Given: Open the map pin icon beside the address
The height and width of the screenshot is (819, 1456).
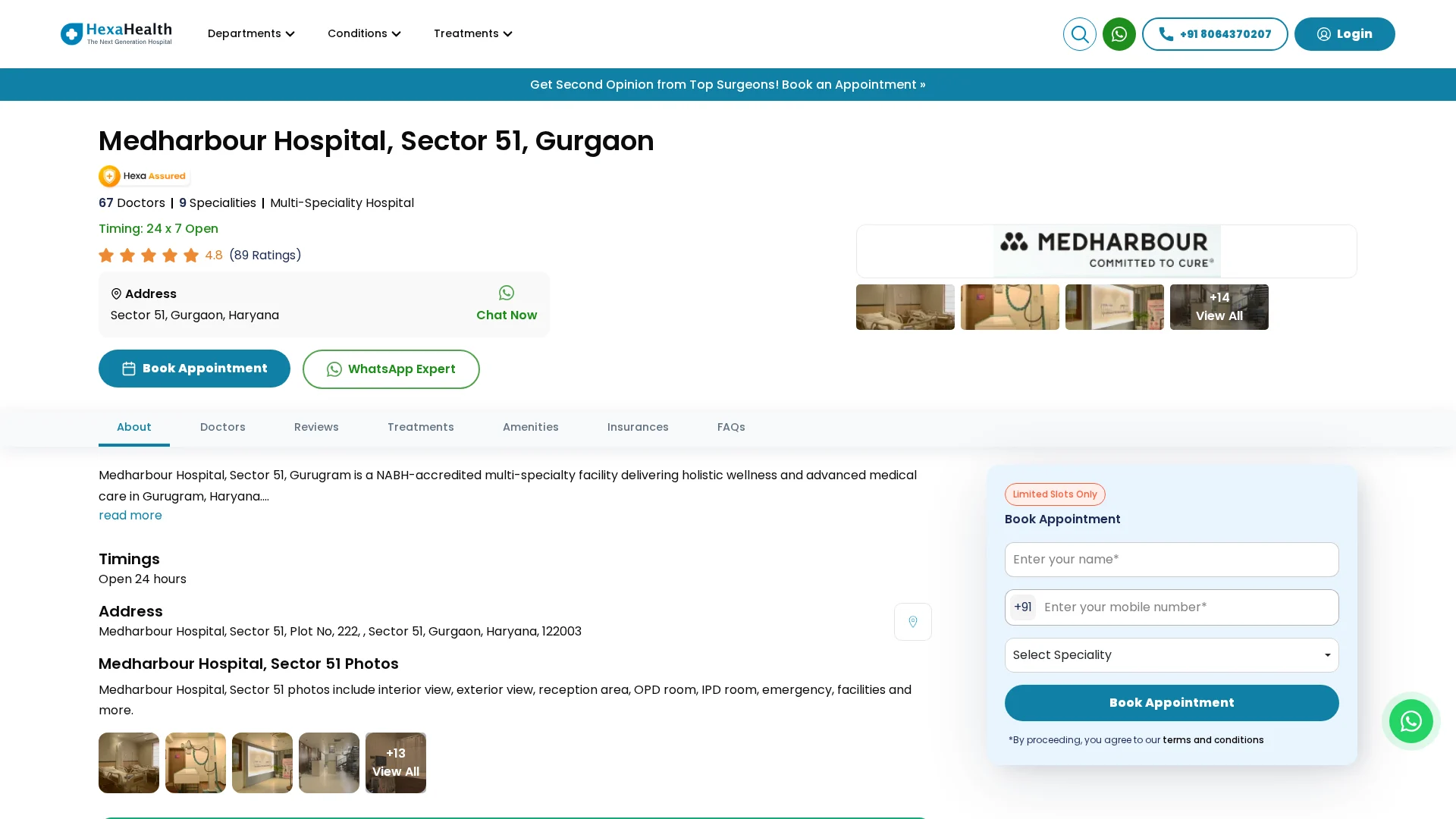Looking at the screenshot, I should pos(913,622).
